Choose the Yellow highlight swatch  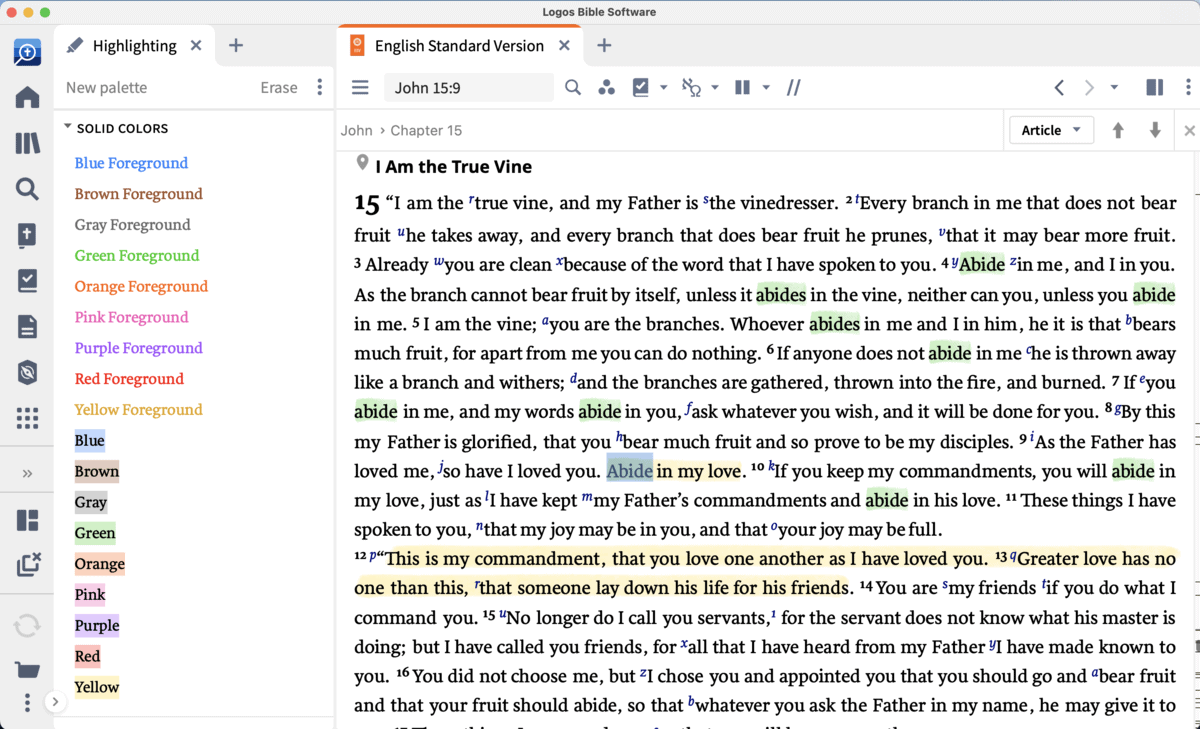tap(97, 687)
